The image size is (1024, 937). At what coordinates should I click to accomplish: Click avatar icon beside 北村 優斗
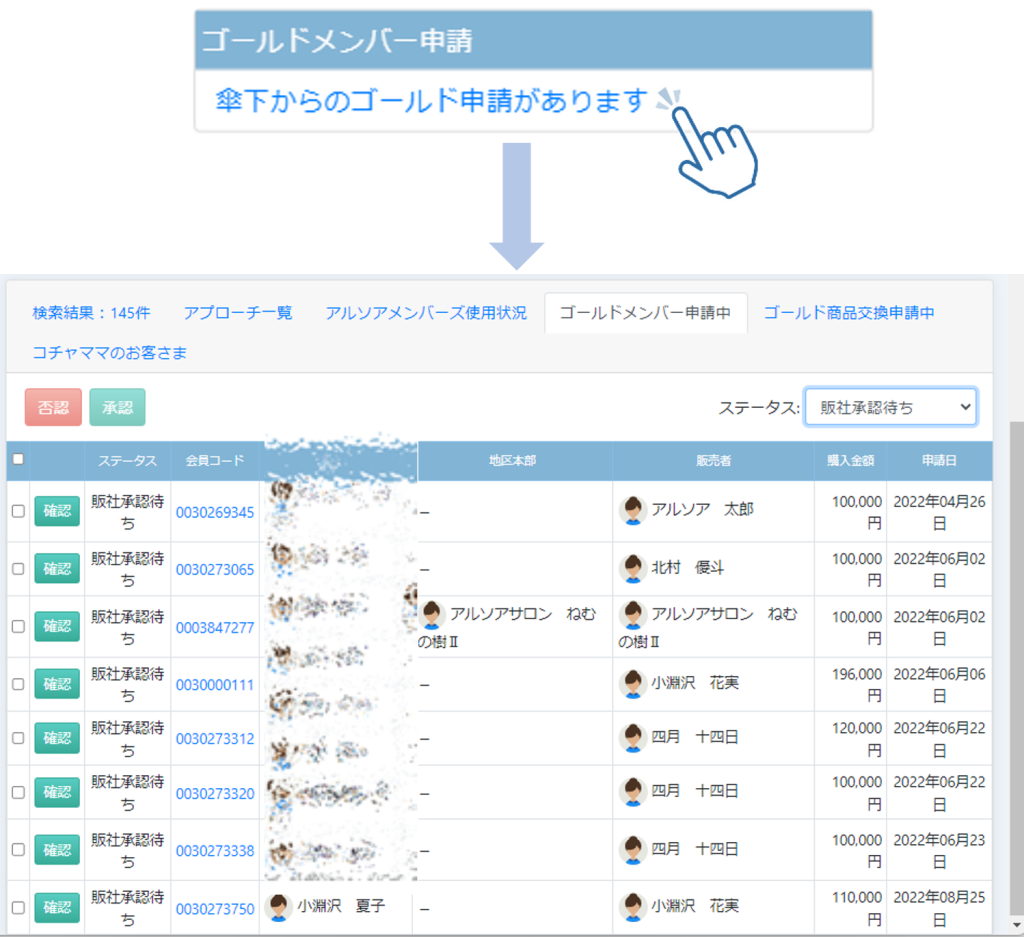click(632, 568)
